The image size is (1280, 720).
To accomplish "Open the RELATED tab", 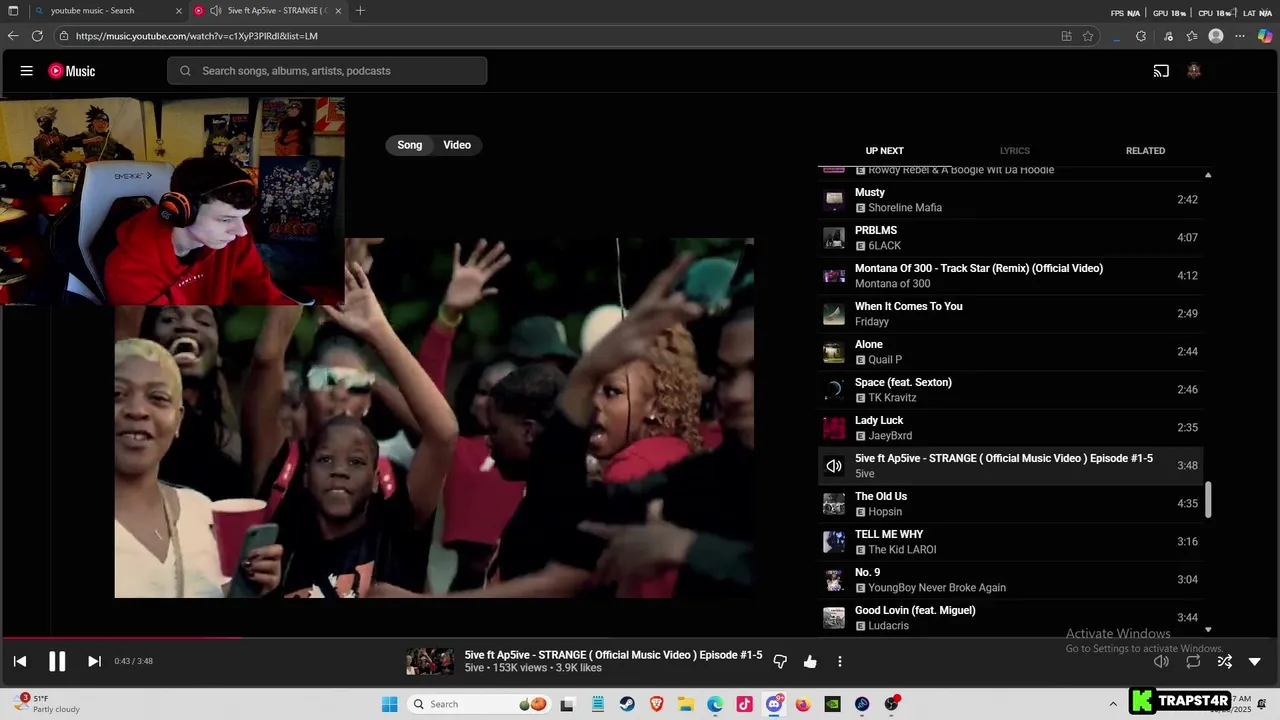I will coord(1145,151).
